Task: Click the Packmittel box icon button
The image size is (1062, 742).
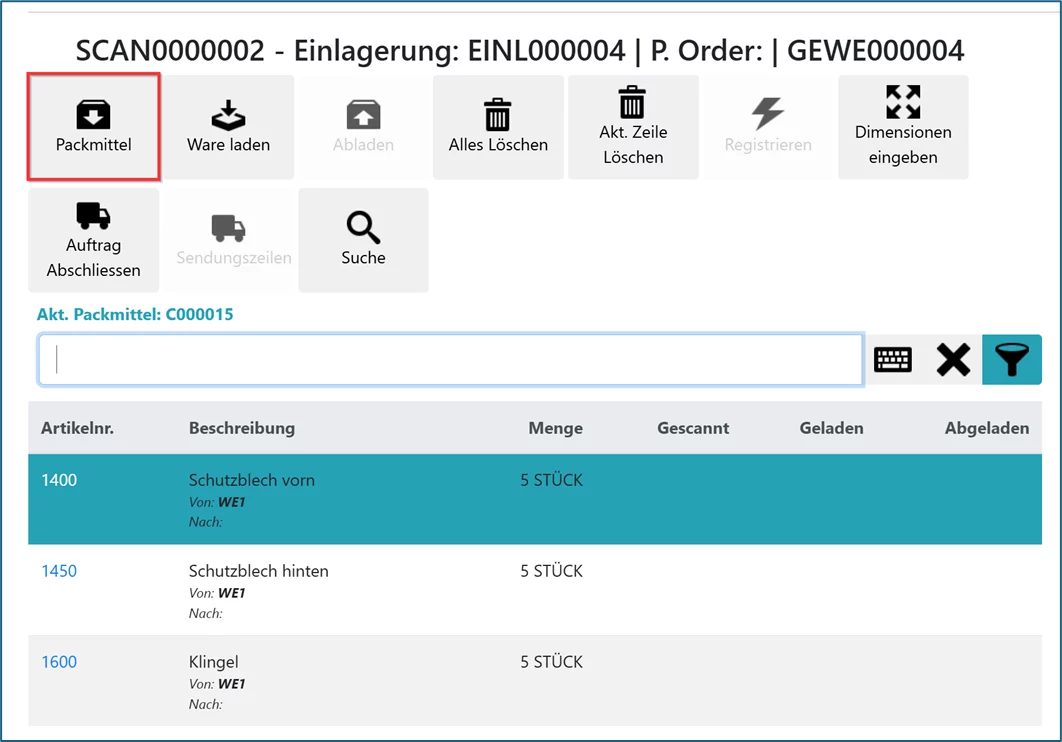Action: point(93,127)
